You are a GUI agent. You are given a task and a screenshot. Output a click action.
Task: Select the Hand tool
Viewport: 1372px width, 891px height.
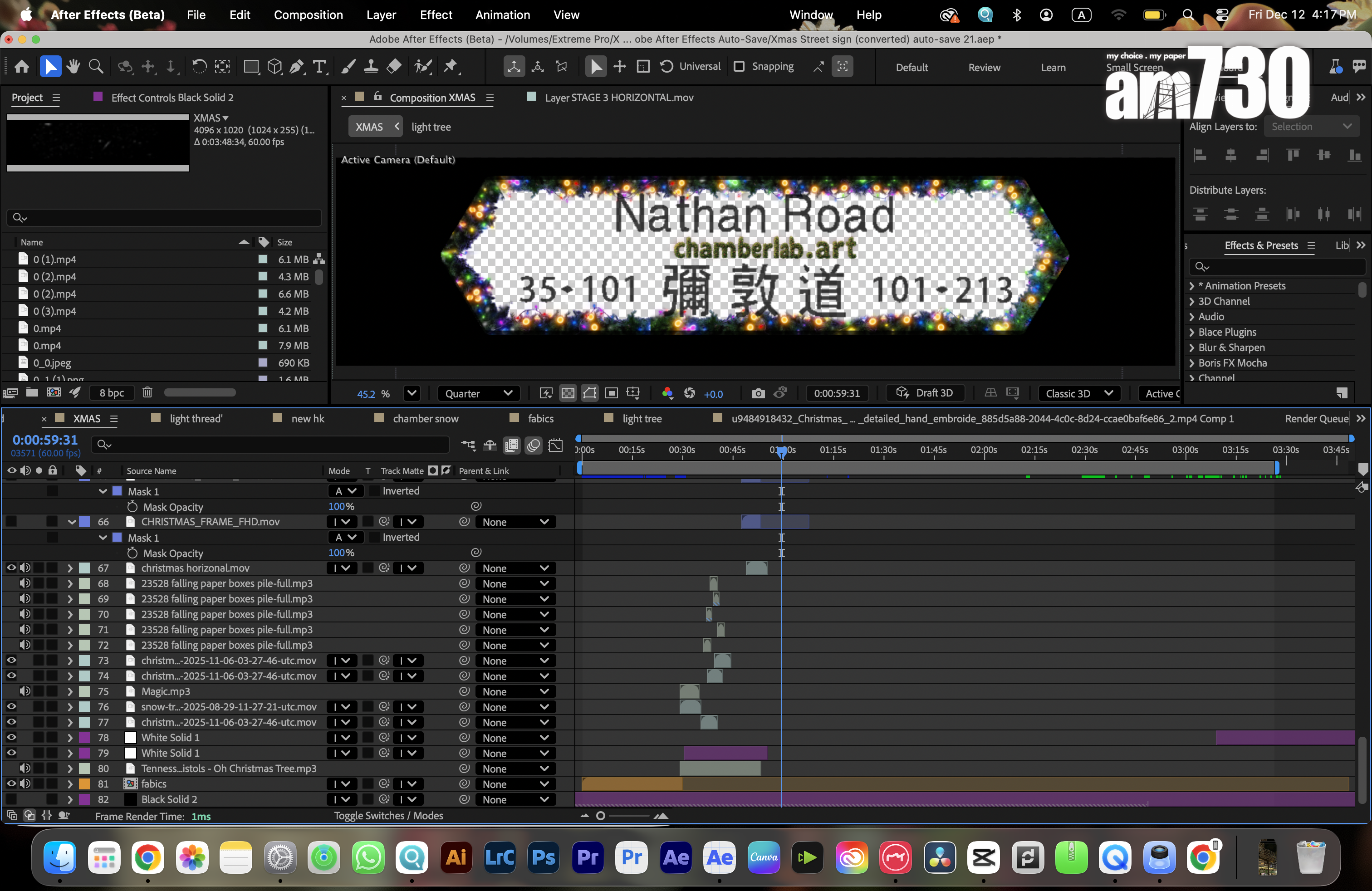coord(73,66)
